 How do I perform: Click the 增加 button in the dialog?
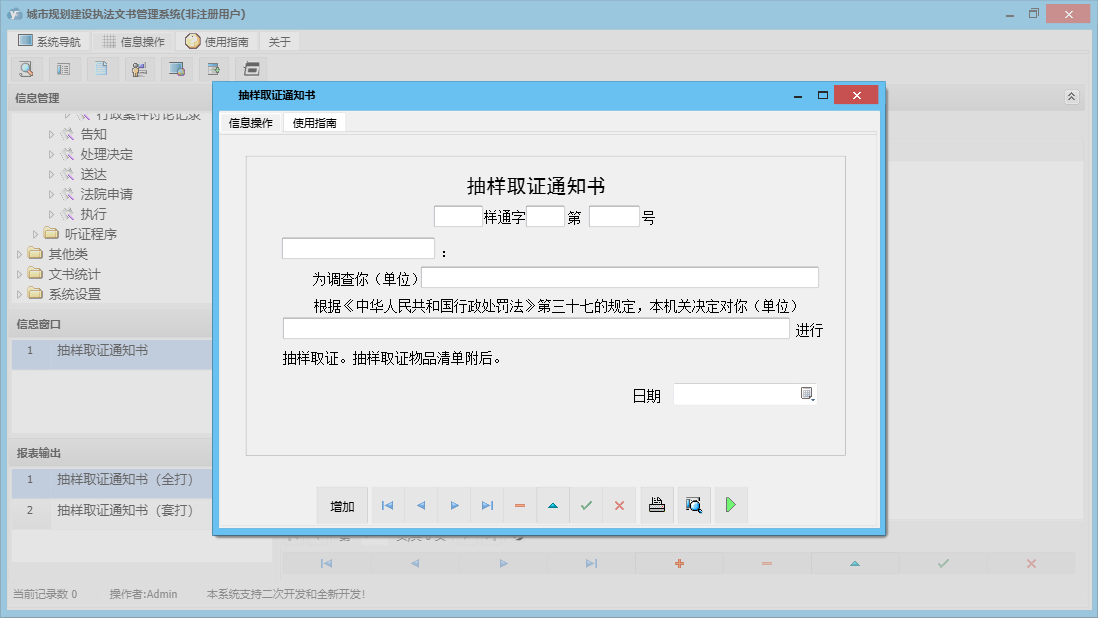point(342,505)
